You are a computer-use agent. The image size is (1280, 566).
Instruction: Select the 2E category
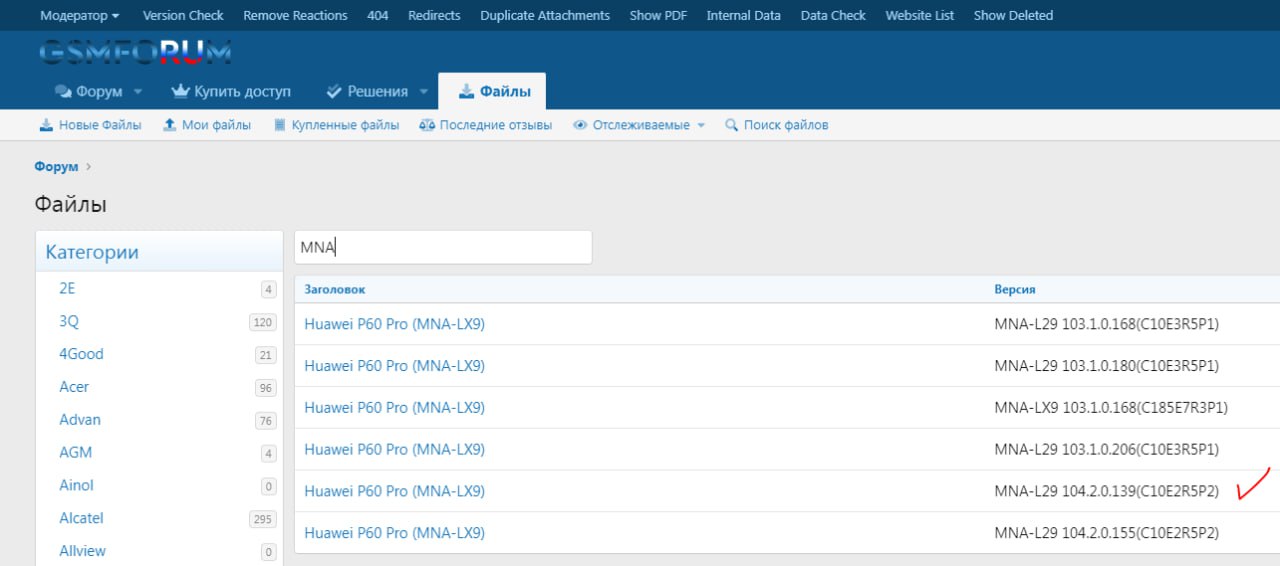pos(67,288)
